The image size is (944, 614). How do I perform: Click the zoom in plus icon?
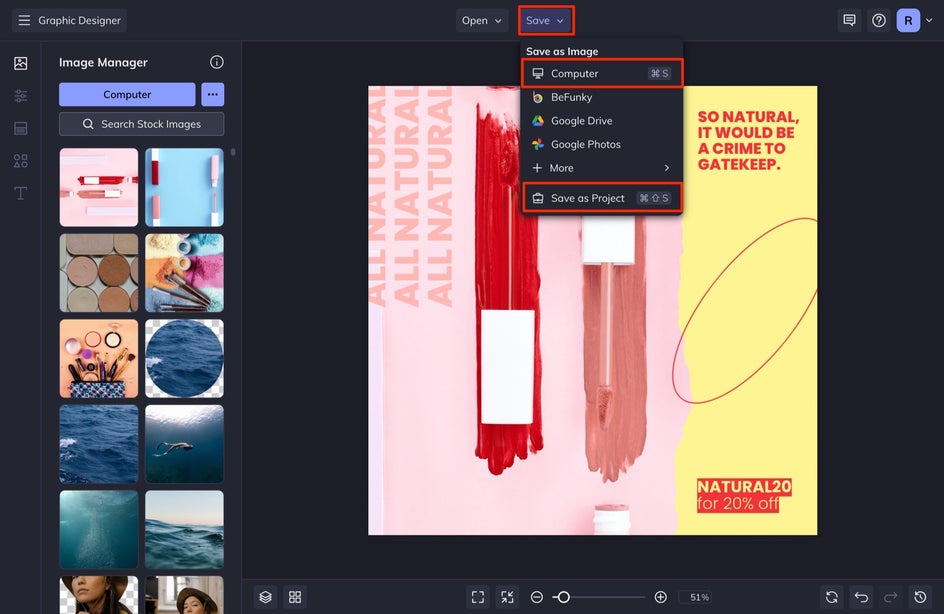pyautogui.click(x=660, y=597)
